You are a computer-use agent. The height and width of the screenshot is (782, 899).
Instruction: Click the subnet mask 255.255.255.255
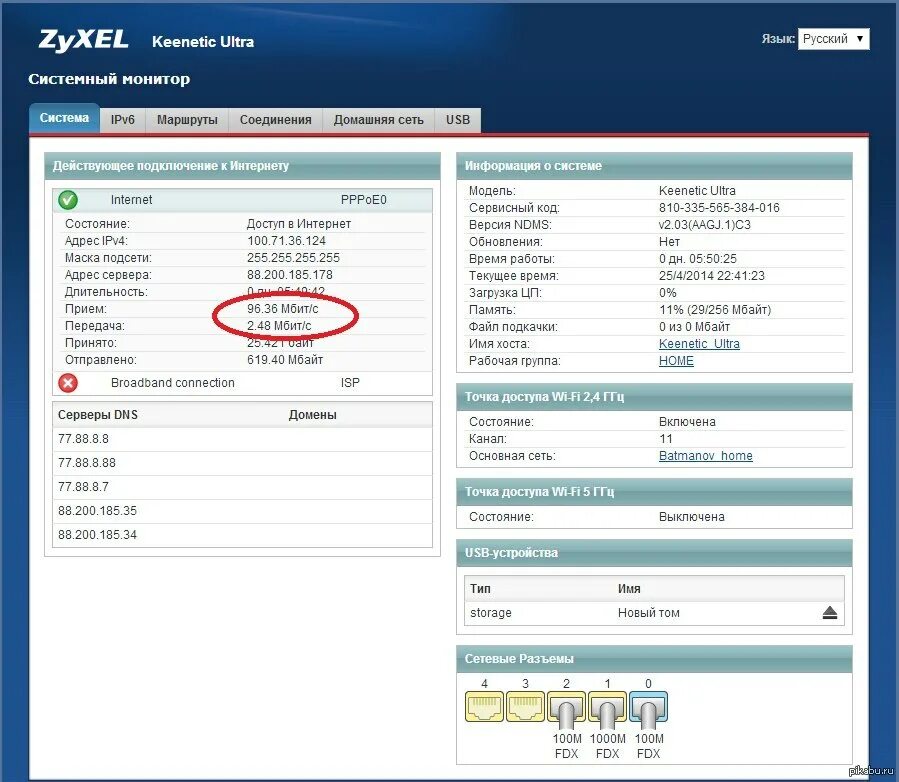coord(293,258)
